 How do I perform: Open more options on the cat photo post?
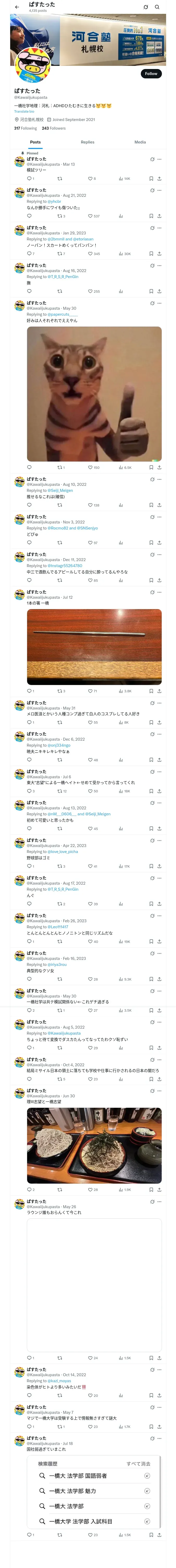click(160, 303)
